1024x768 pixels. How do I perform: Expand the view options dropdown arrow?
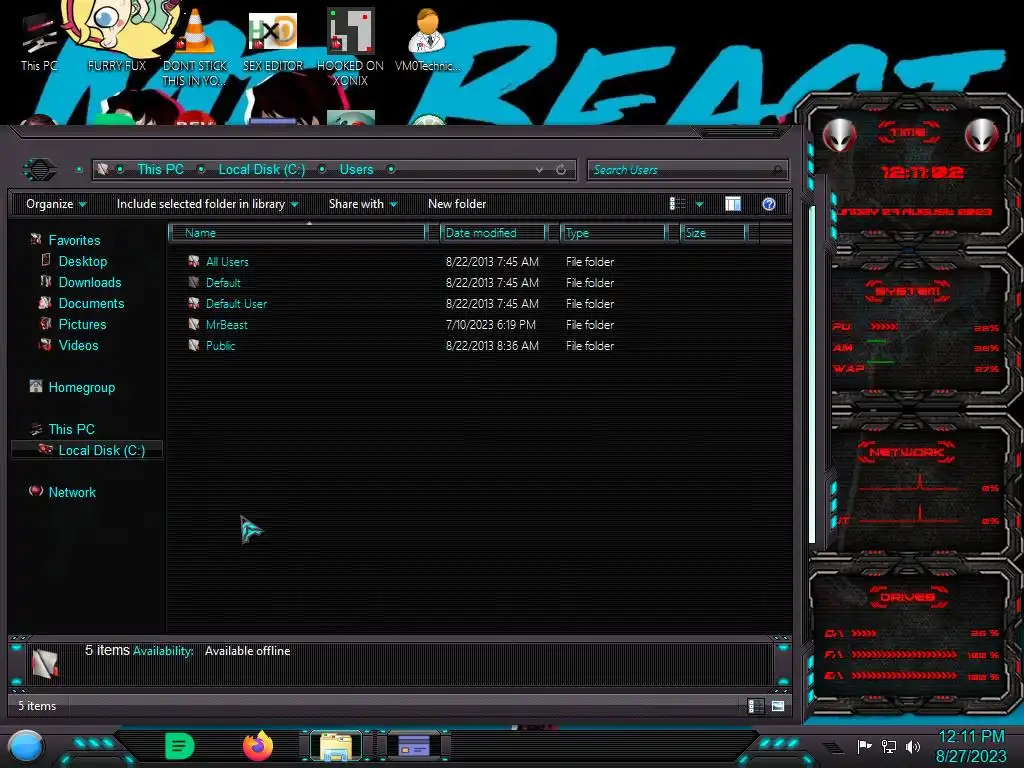699,204
